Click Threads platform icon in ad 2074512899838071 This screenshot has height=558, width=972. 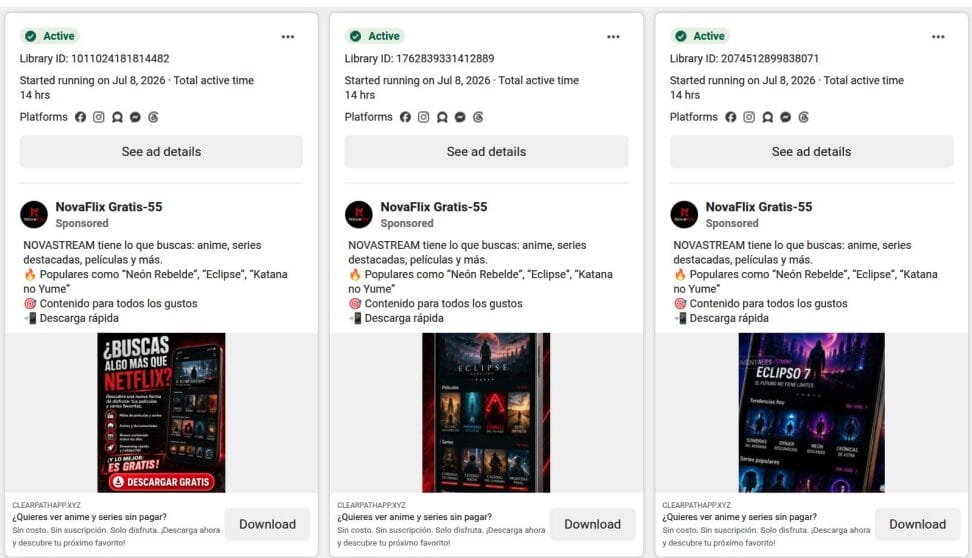[x=803, y=117]
